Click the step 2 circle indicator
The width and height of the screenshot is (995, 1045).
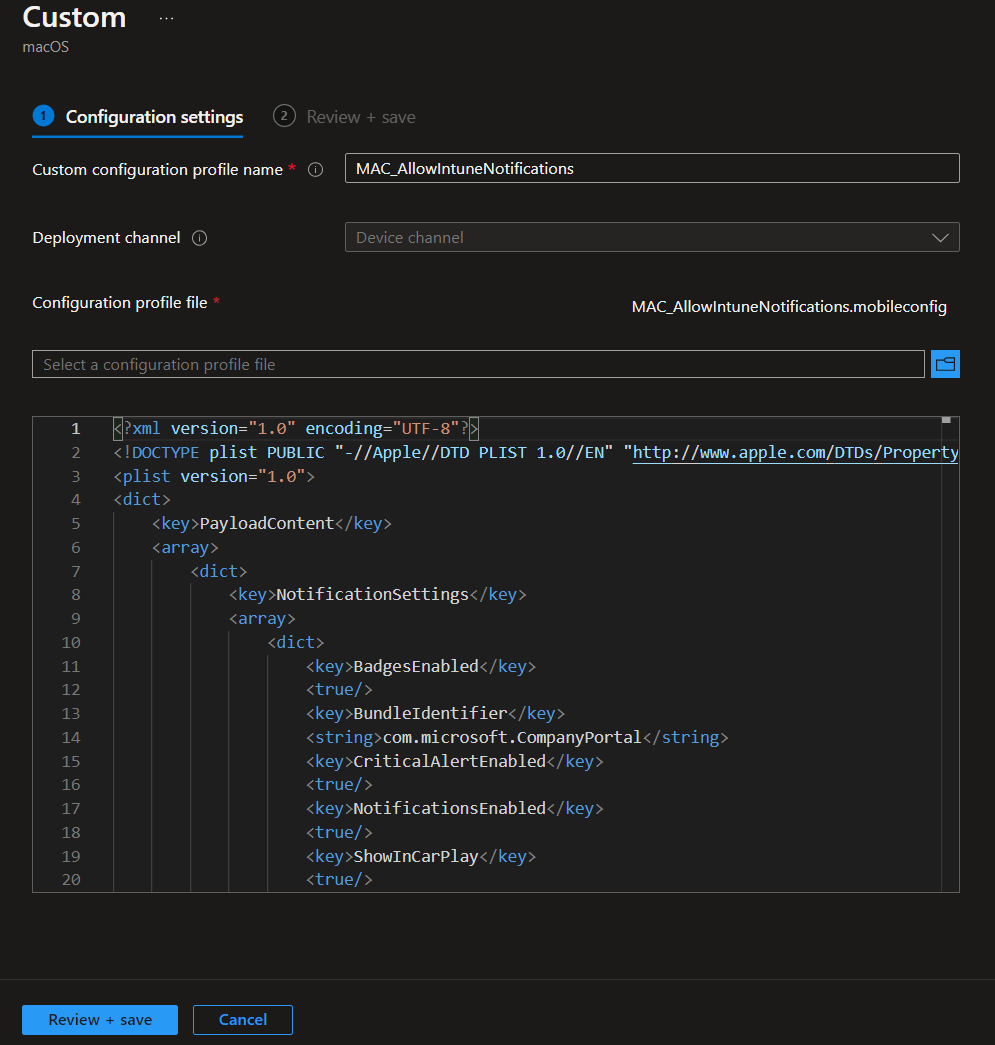pyautogui.click(x=284, y=116)
